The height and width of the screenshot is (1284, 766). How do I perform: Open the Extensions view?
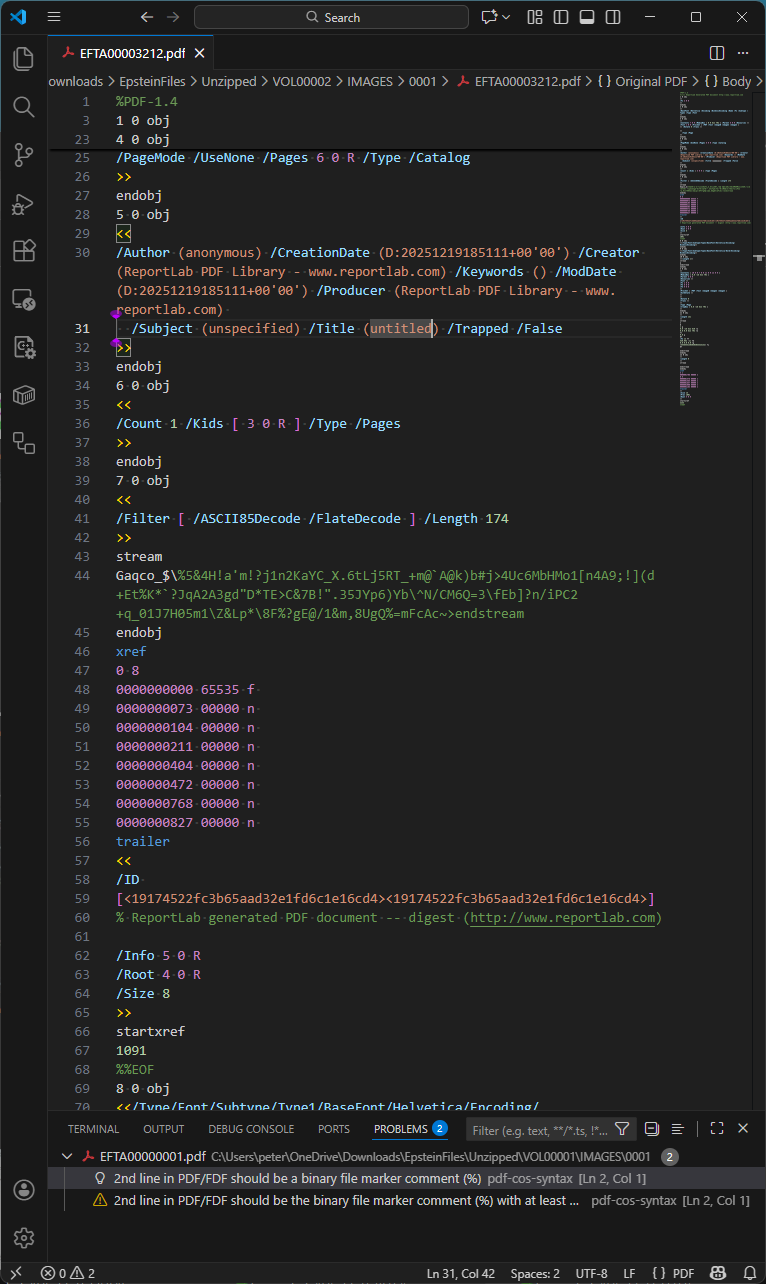[23, 253]
